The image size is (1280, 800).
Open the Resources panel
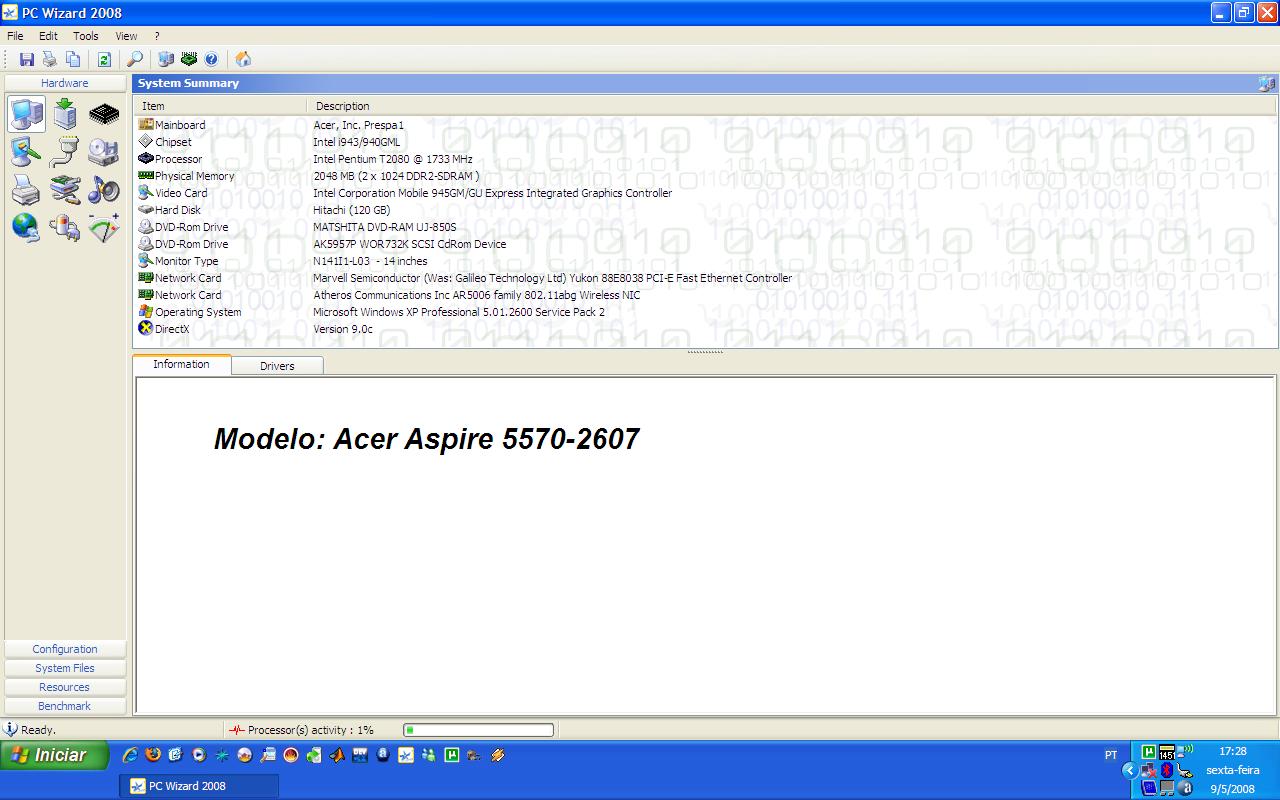[x=65, y=687]
